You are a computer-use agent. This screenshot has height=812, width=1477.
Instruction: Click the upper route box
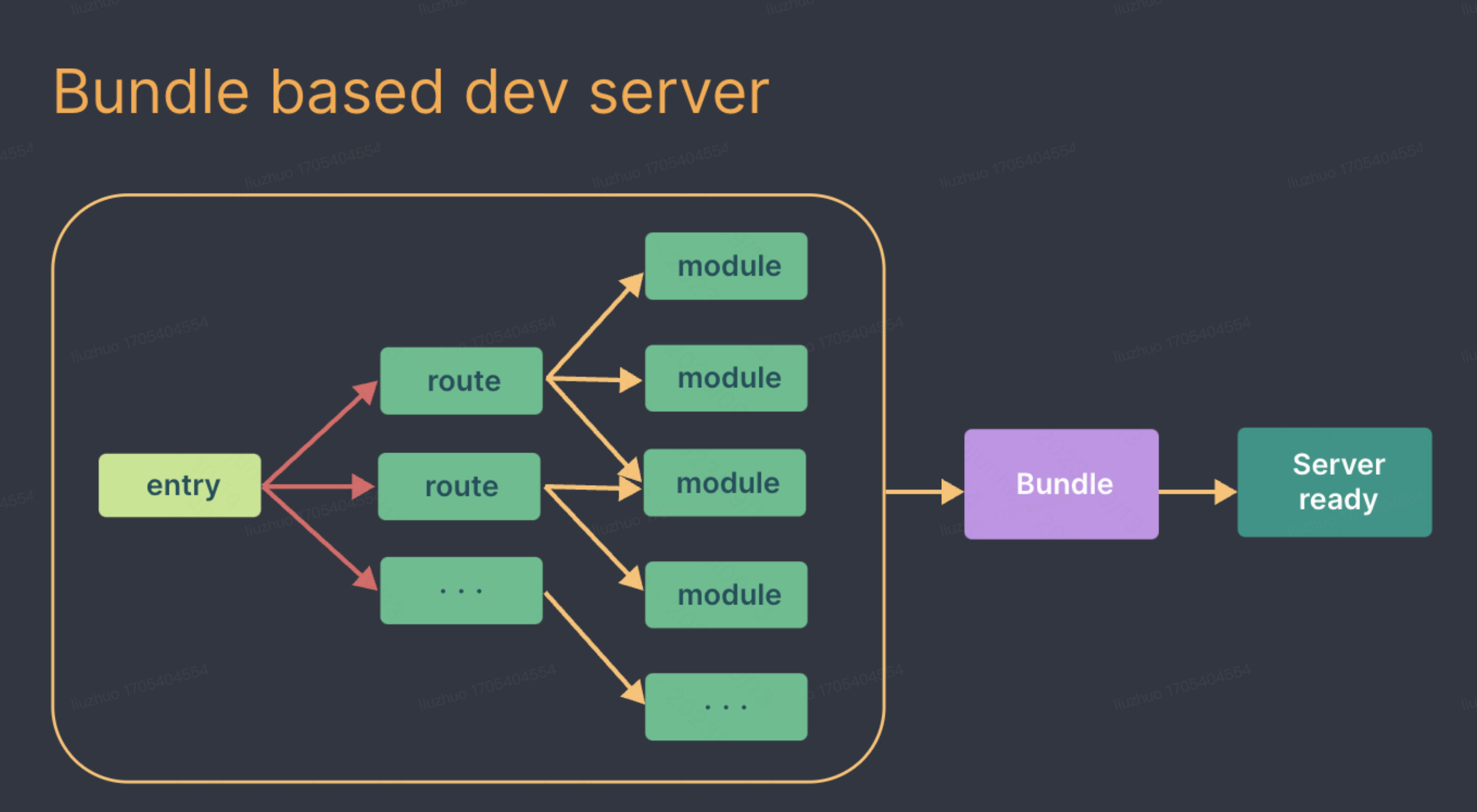click(461, 381)
